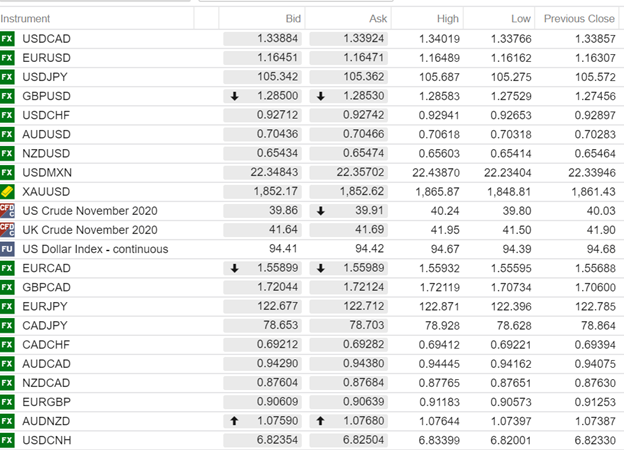Click the High column header
The width and height of the screenshot is (624, 450).
(x=447, y=19)
